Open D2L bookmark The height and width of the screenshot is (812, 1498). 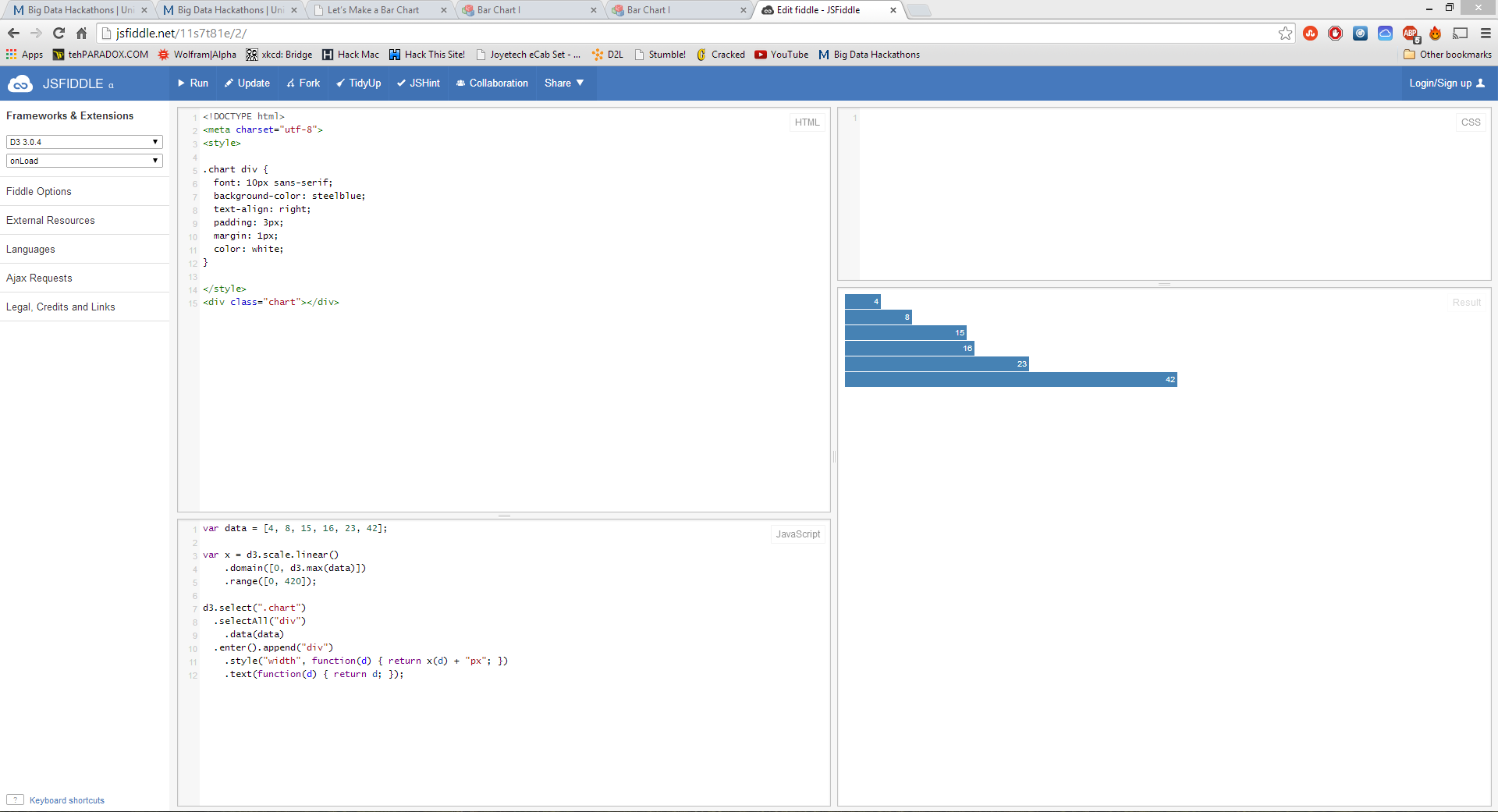[x=608, y=55]
